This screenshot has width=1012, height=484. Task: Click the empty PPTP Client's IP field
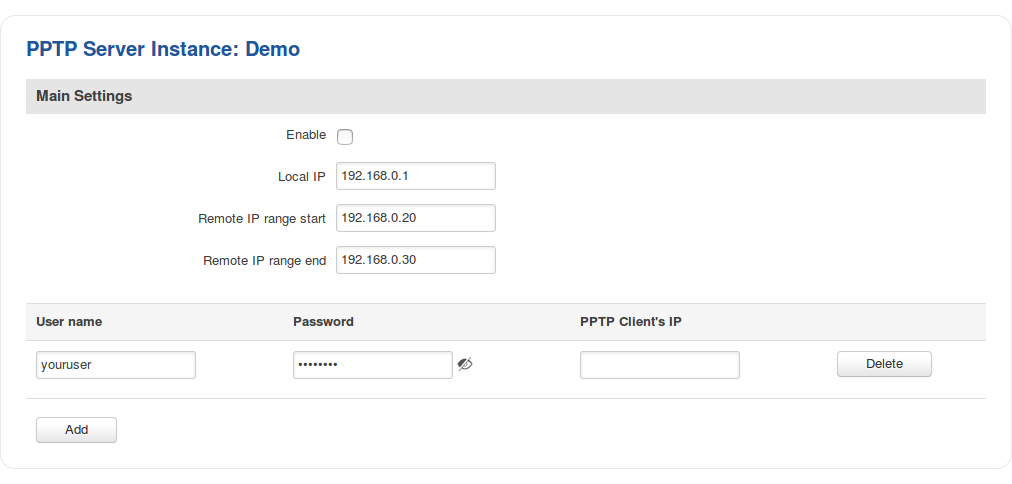[659, 365]
